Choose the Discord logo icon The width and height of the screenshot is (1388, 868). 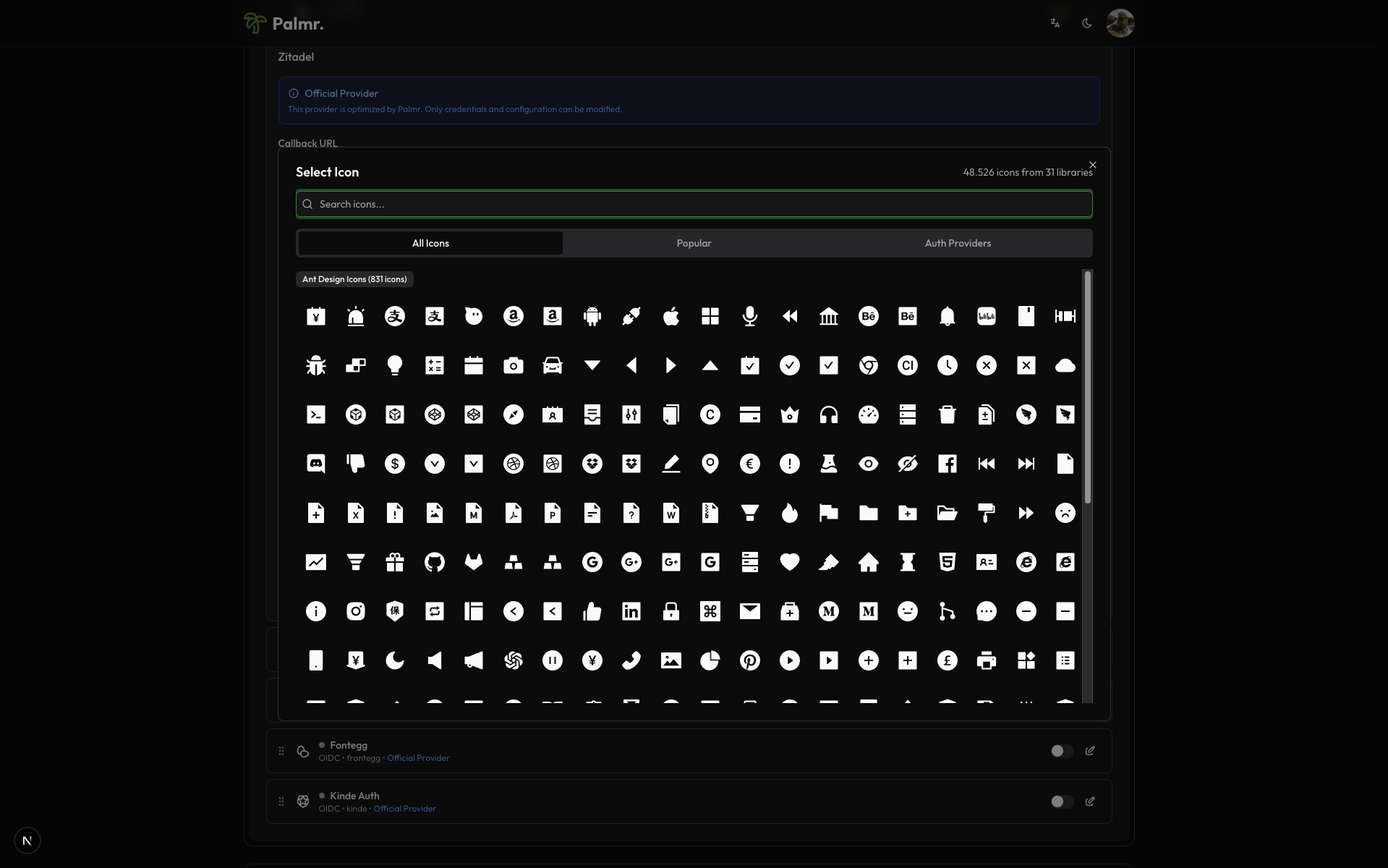tap(316, 464)
